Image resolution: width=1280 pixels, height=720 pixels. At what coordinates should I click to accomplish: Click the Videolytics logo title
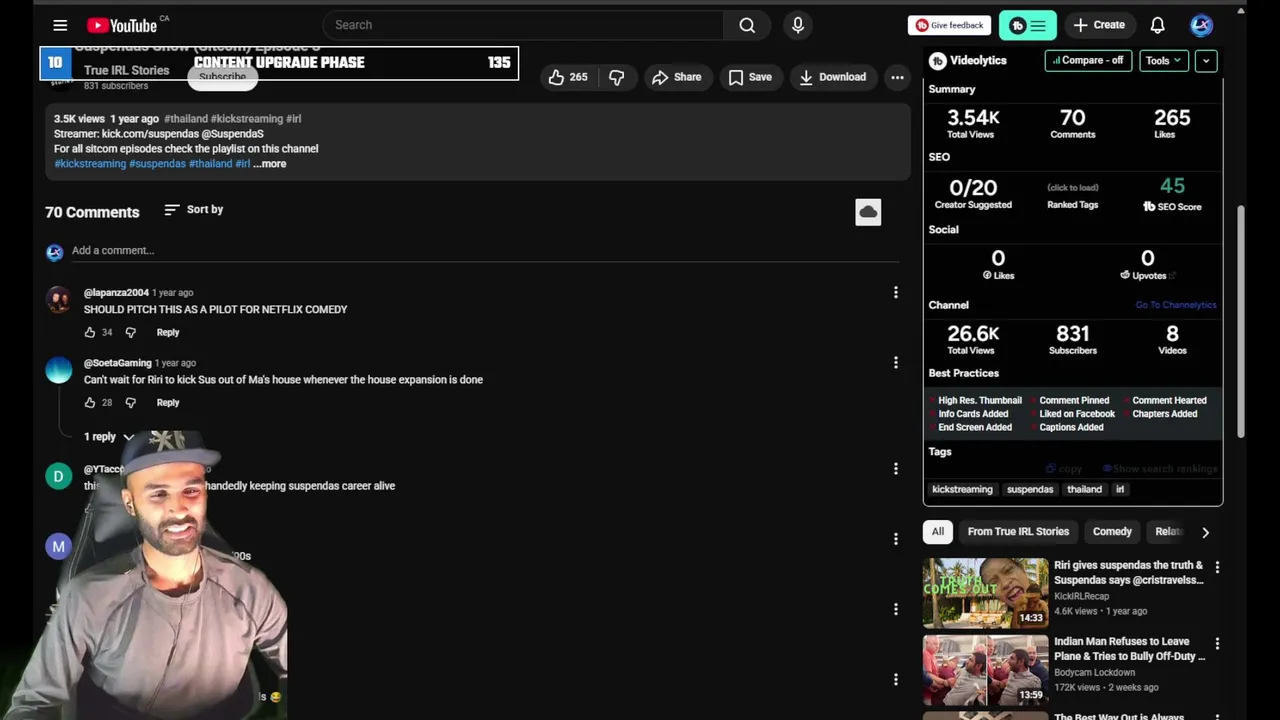[968, 61]
